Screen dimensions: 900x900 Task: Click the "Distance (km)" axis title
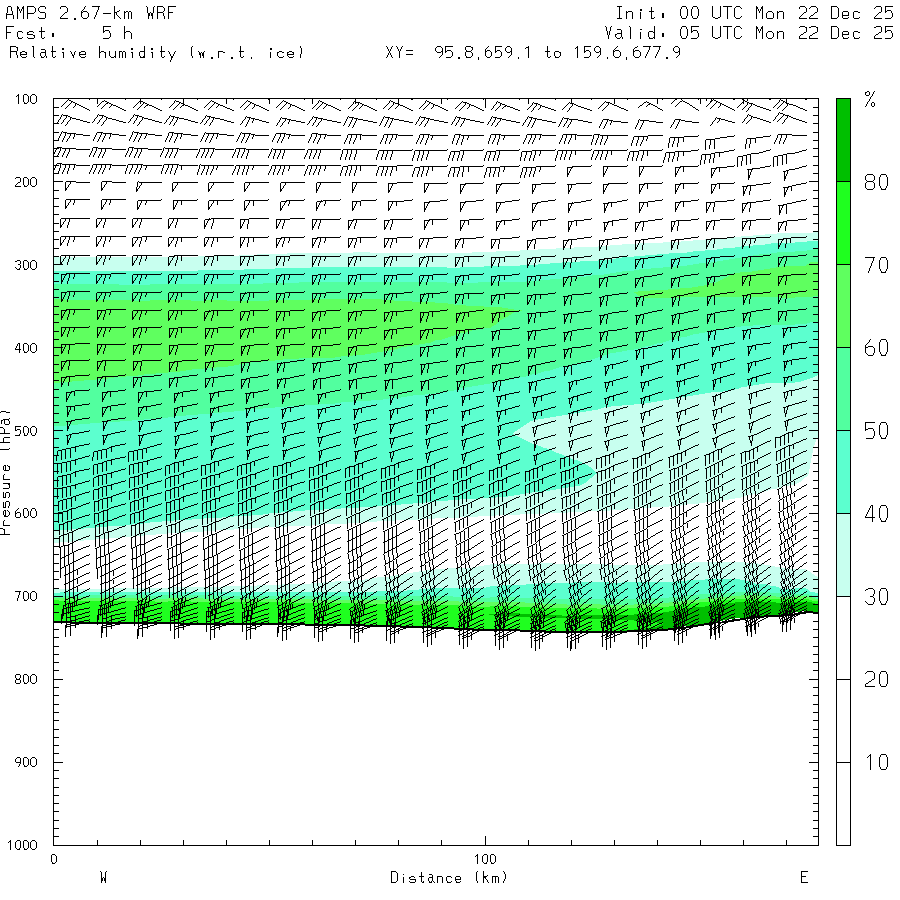[x=449, y=878]
